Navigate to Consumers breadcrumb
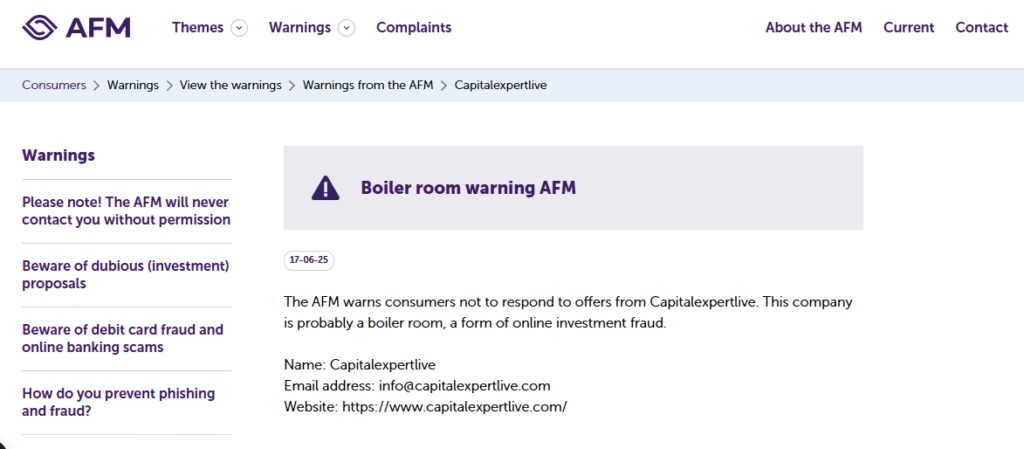1024x449 pixels. click(54, 85)
